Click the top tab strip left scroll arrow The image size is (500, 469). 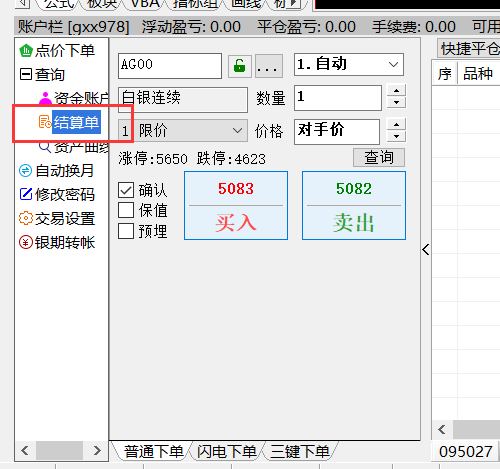[x=22, y=4]
